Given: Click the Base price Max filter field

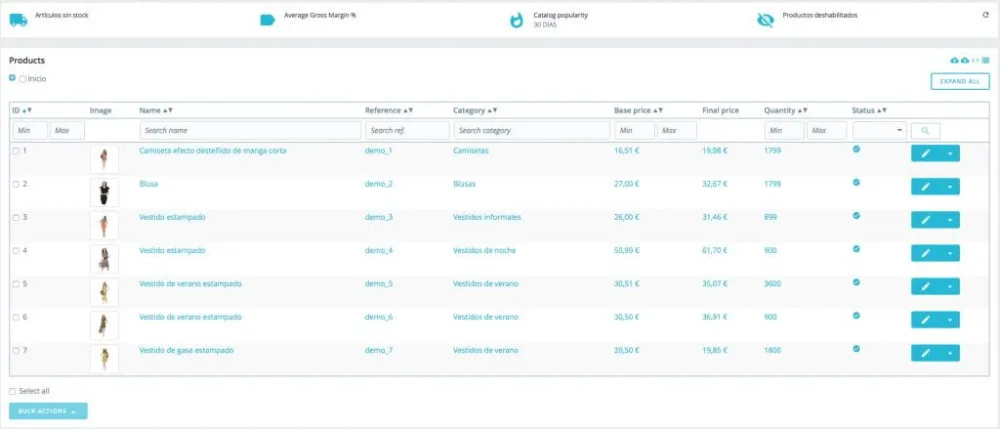Looking at the screenshot, I should point(677,131).
